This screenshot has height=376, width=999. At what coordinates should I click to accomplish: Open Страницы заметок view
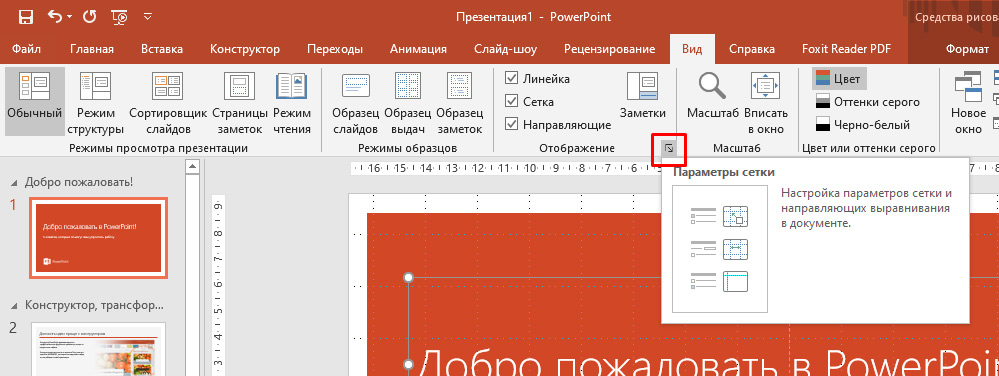[x=240, y=101]
